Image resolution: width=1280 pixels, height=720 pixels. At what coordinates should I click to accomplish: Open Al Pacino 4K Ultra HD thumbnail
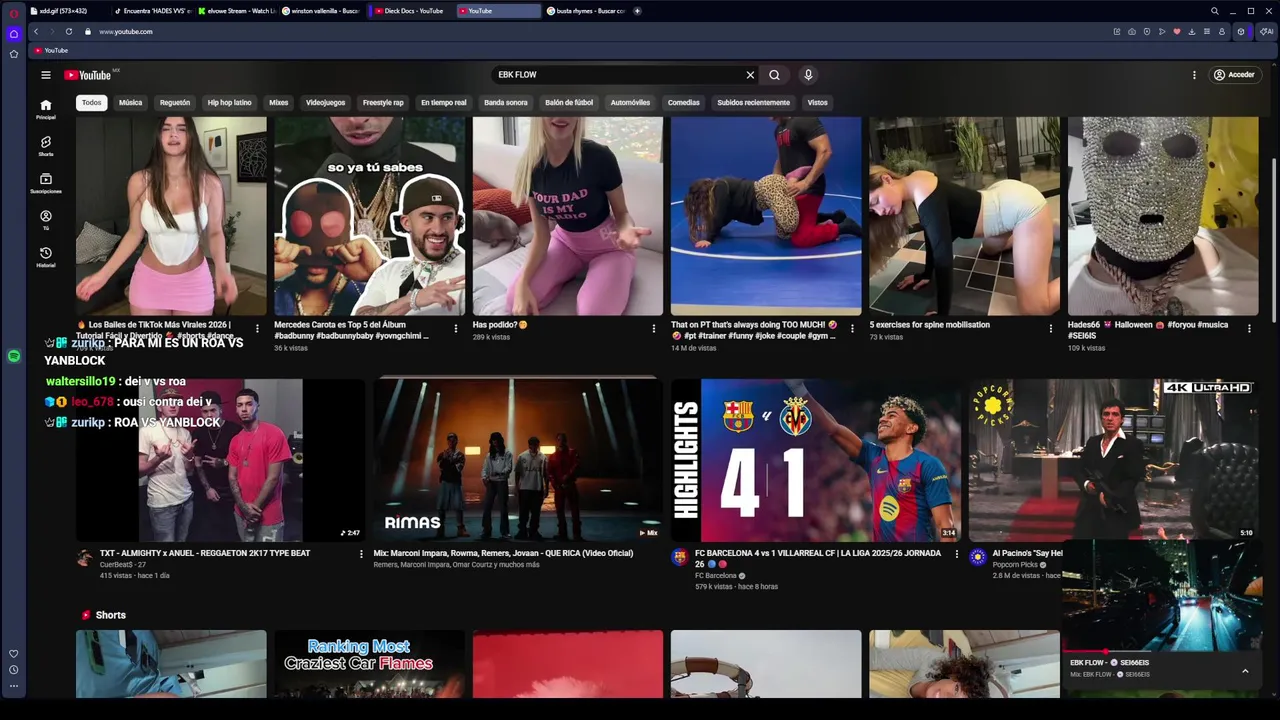tap(1113, 460)
